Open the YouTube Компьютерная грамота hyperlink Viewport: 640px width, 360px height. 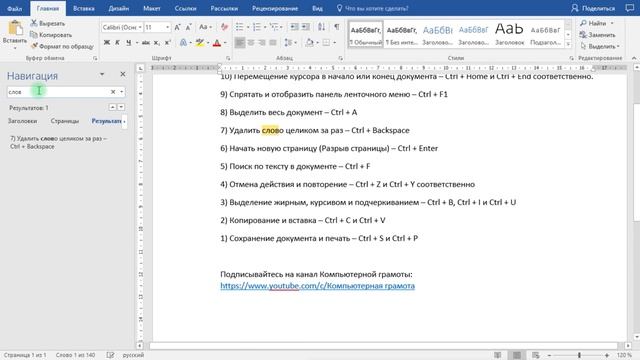[x=318, y=286]
